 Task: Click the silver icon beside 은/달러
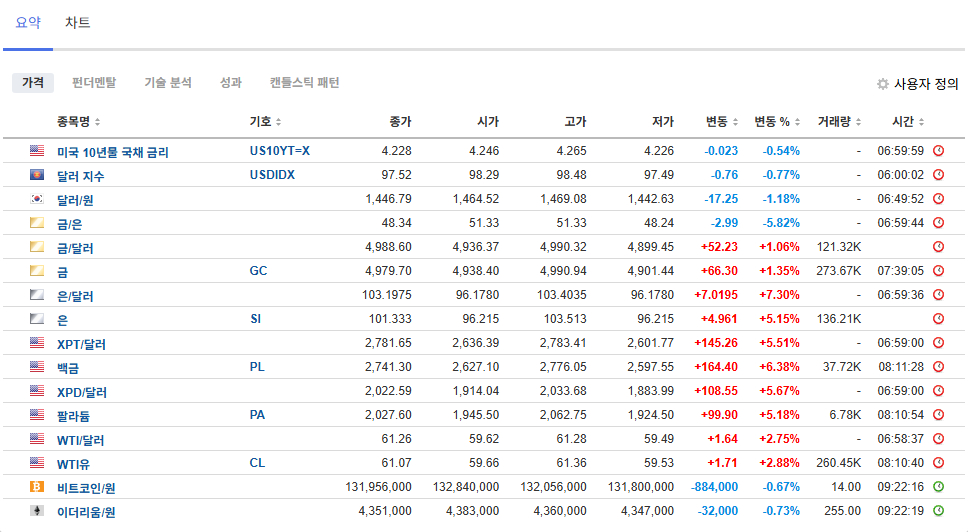click(x=37, y=295)
